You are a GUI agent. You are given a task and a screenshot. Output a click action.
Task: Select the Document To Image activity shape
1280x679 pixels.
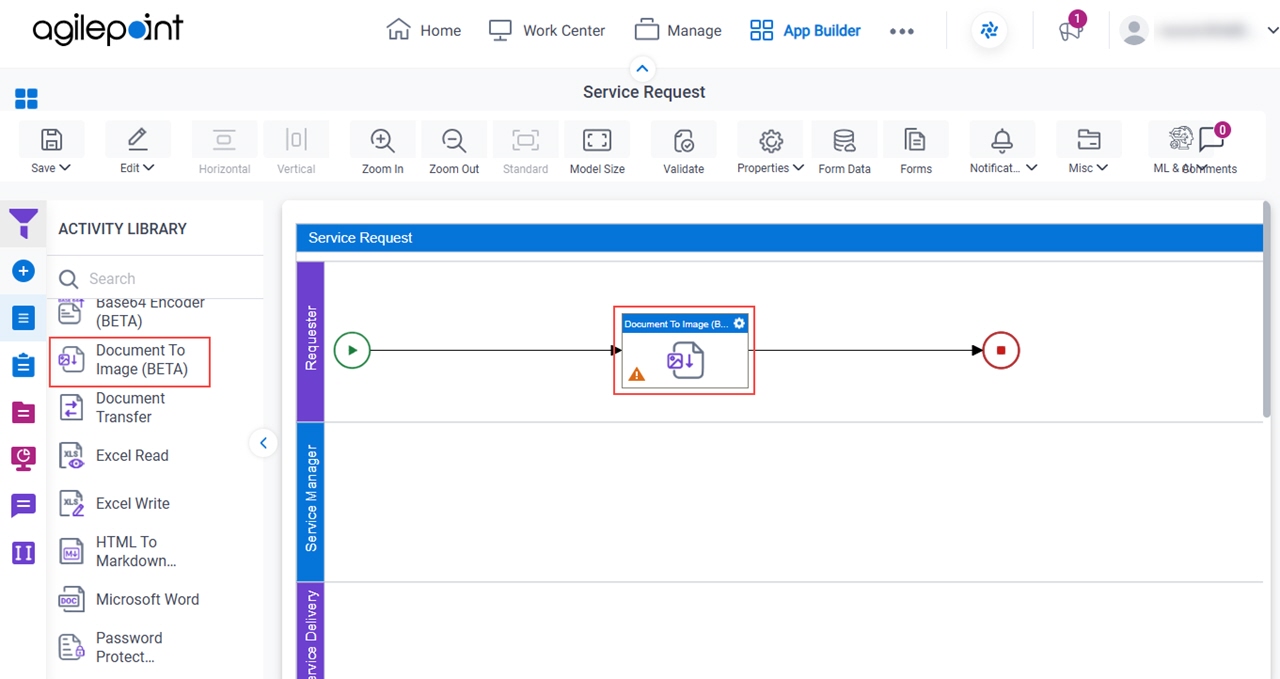coord(684,351)
